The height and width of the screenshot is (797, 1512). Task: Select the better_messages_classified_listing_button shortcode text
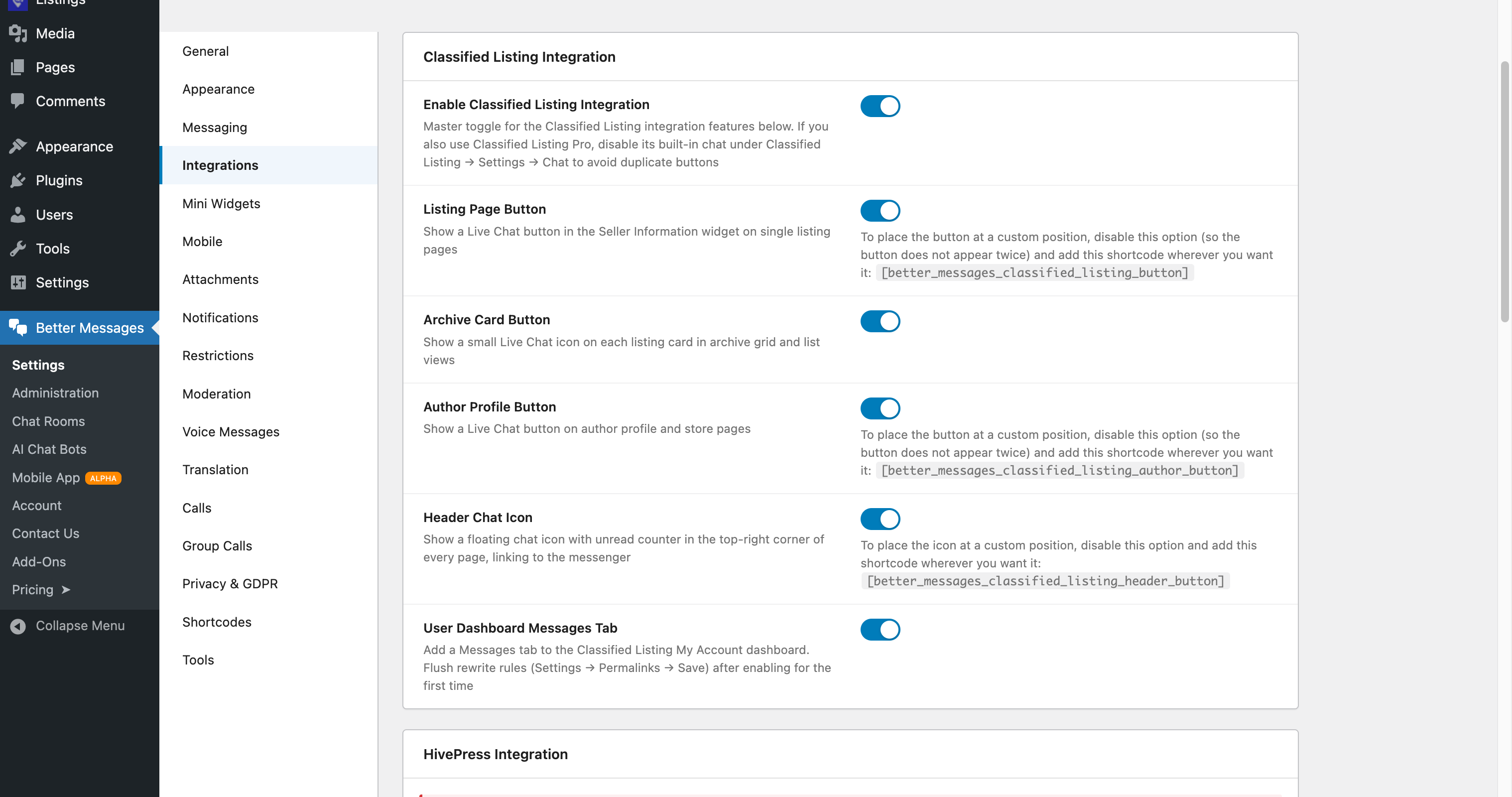coord(1035,273)
